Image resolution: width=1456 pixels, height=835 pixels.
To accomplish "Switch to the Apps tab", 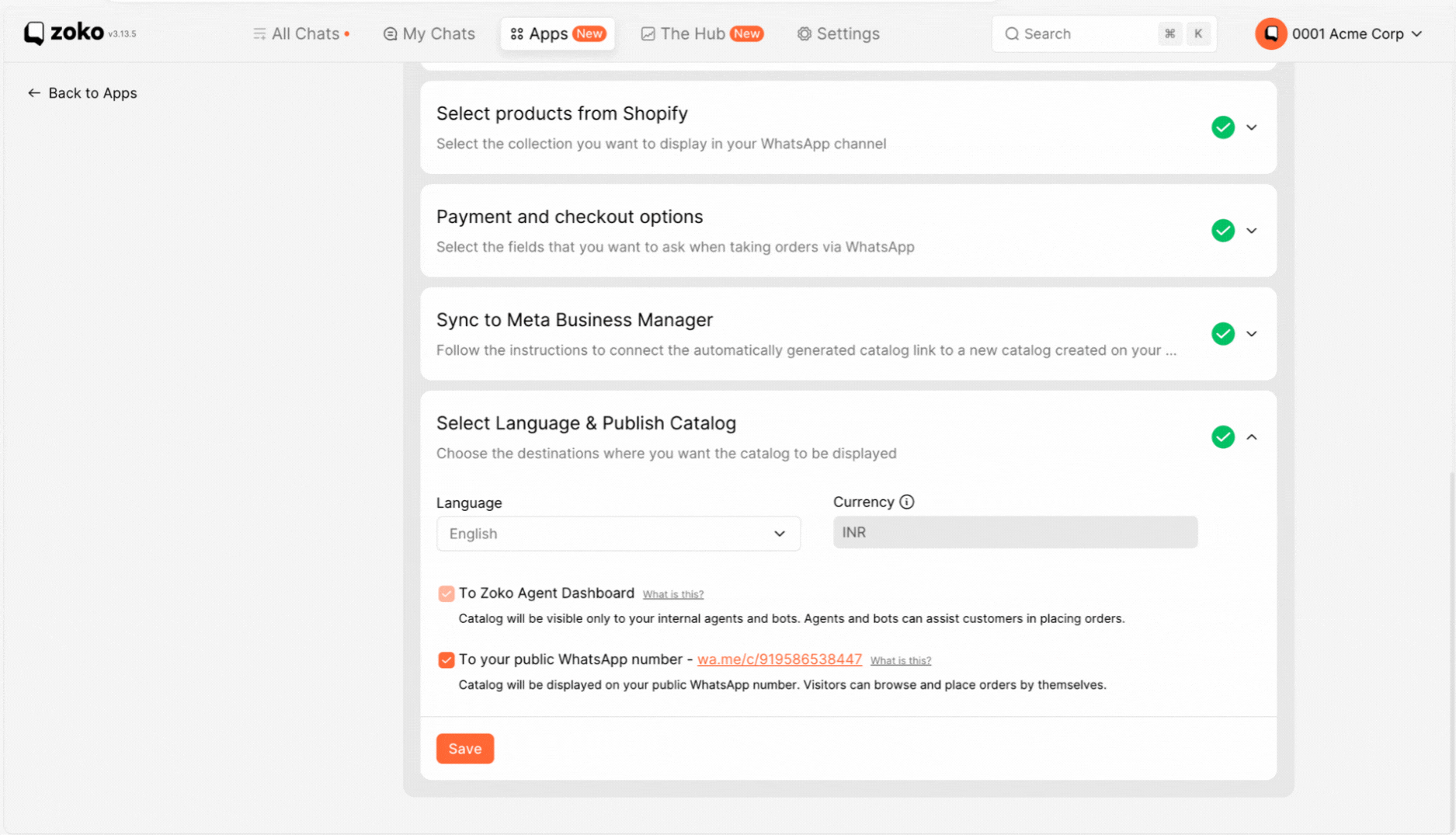I will [558, 33].
